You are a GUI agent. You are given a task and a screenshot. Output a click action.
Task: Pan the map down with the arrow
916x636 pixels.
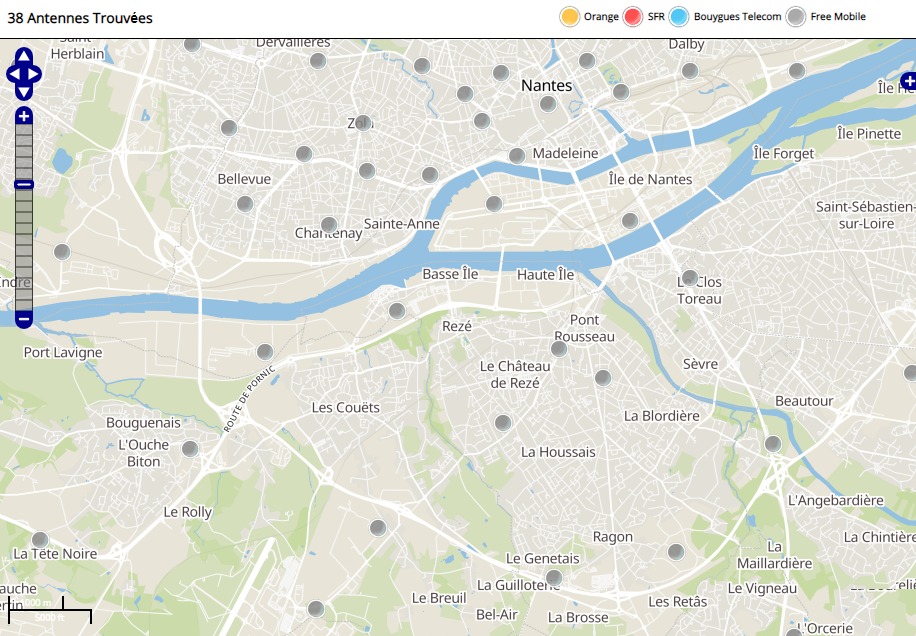tap(24, 91)
